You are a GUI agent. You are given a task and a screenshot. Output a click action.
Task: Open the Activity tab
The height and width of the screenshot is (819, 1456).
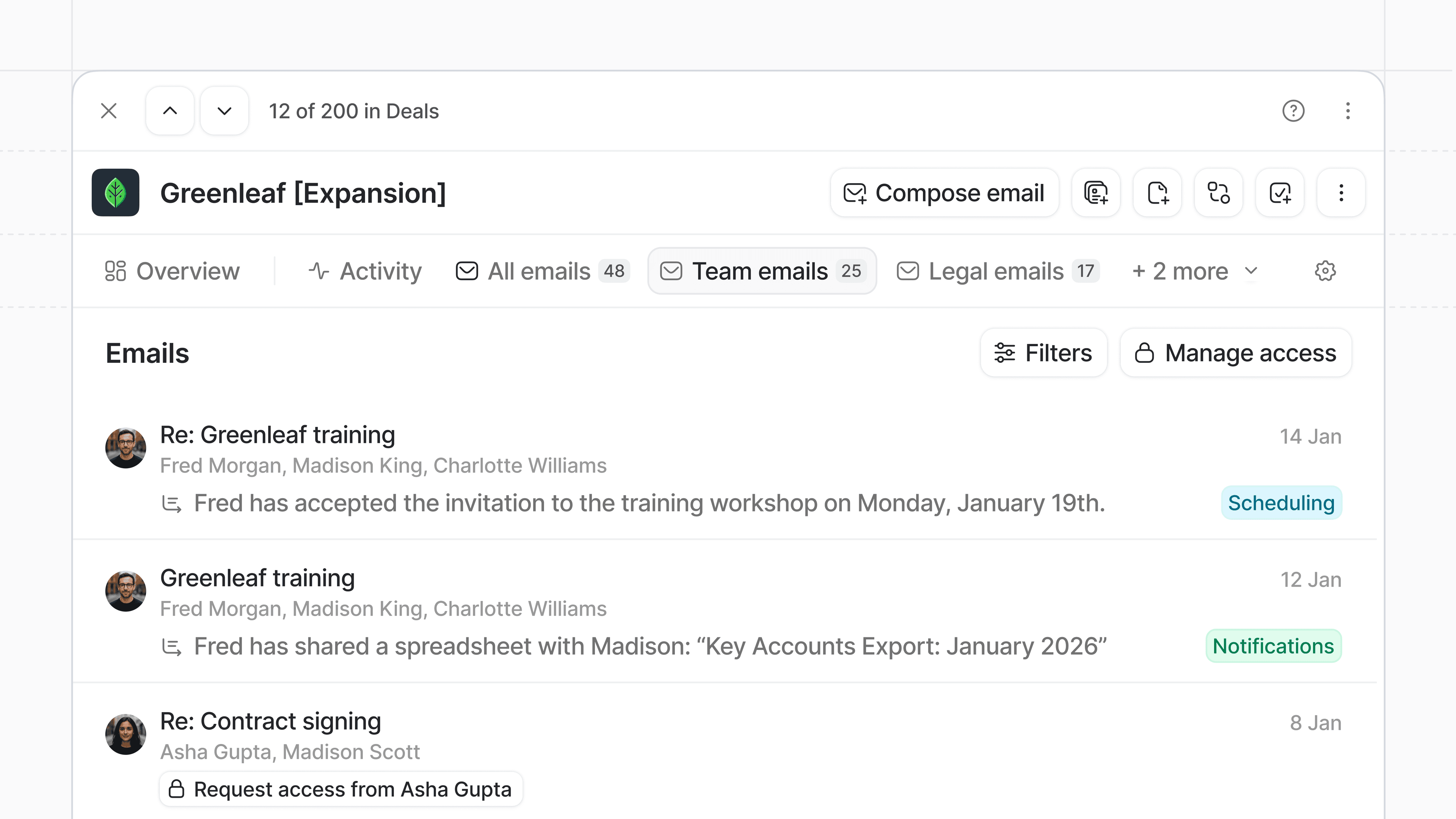point(366,271)
